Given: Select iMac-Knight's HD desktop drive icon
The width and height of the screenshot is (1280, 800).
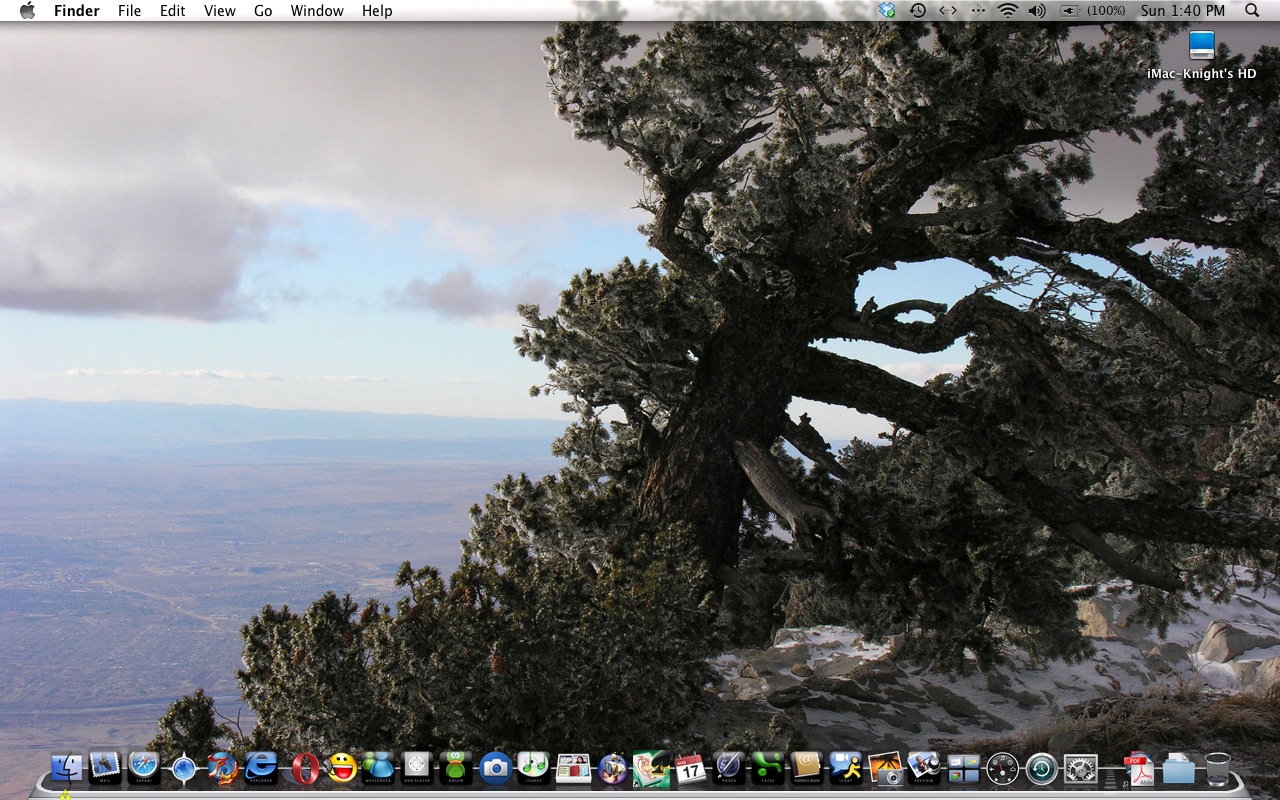Looking at the screenshot, I should click(x=1202, y=47).
